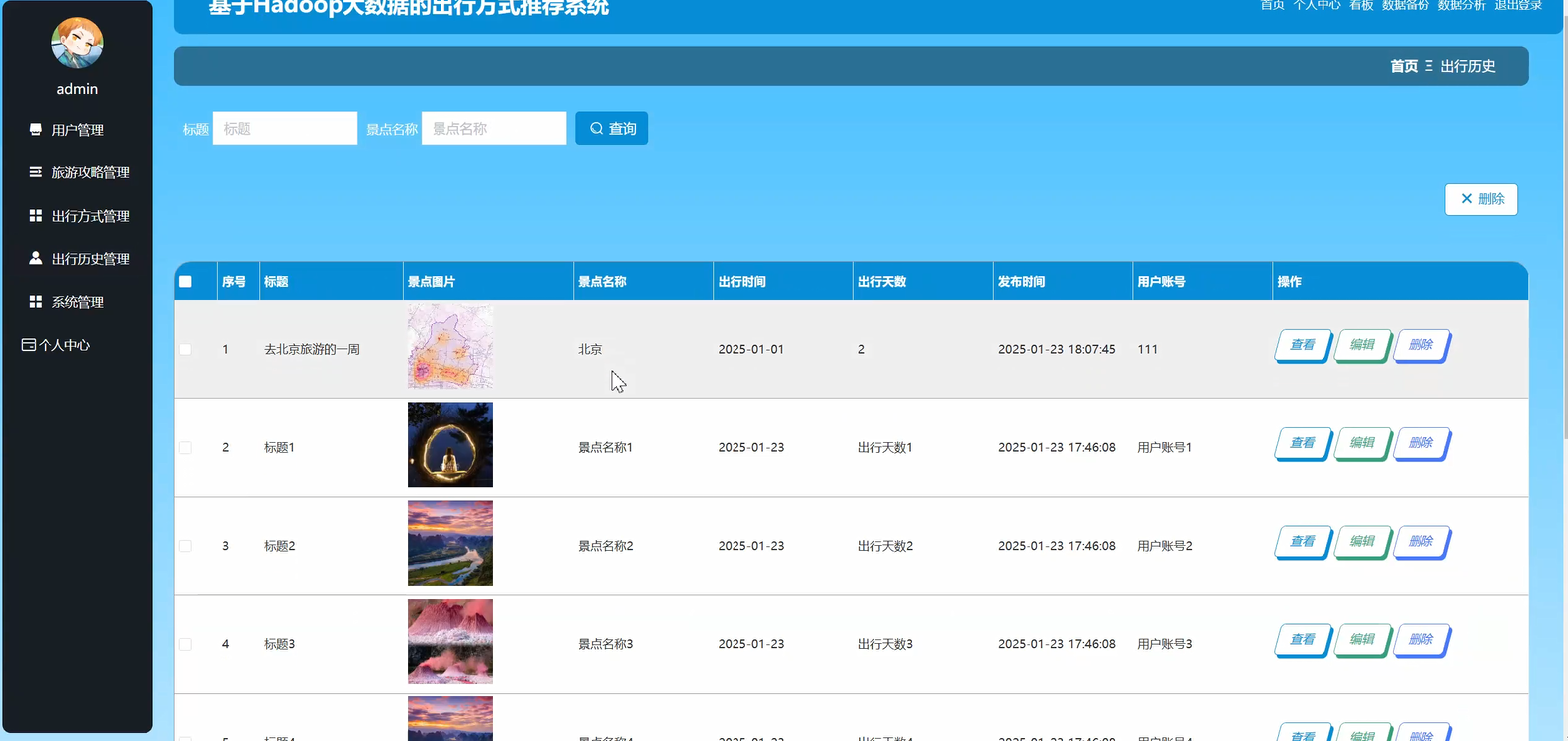Click the admin avatar image
The height and width of the screenshot is (741, 1568).
click(x=77, y=43)
